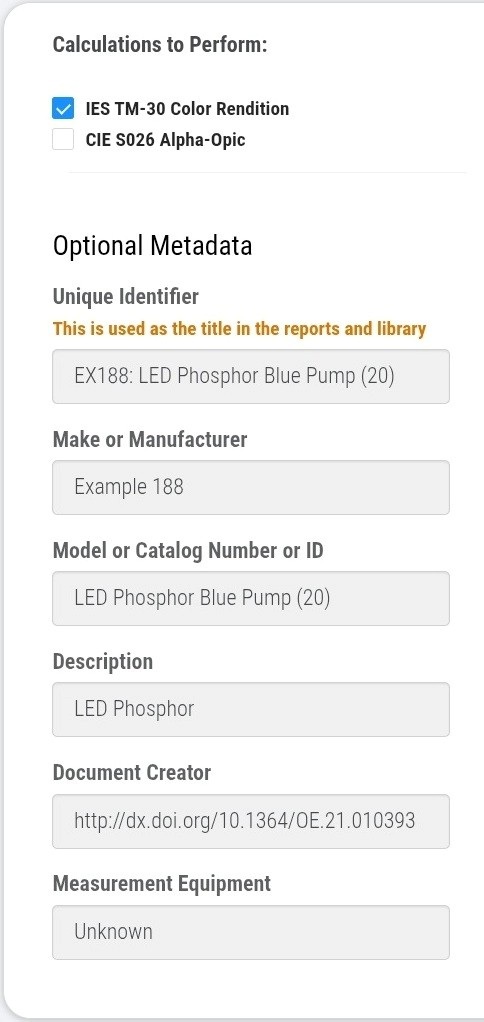The image size is (484, 1022).
Task: Click the Description field containing 'LED Phosphor'
Action: point(251,709)
